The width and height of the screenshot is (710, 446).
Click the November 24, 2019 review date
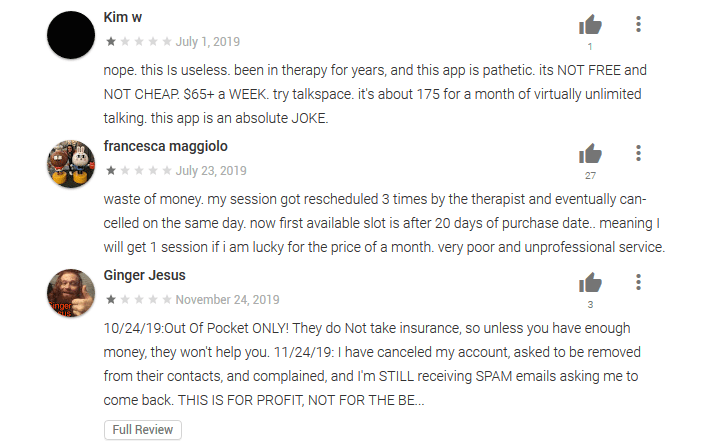228,300
